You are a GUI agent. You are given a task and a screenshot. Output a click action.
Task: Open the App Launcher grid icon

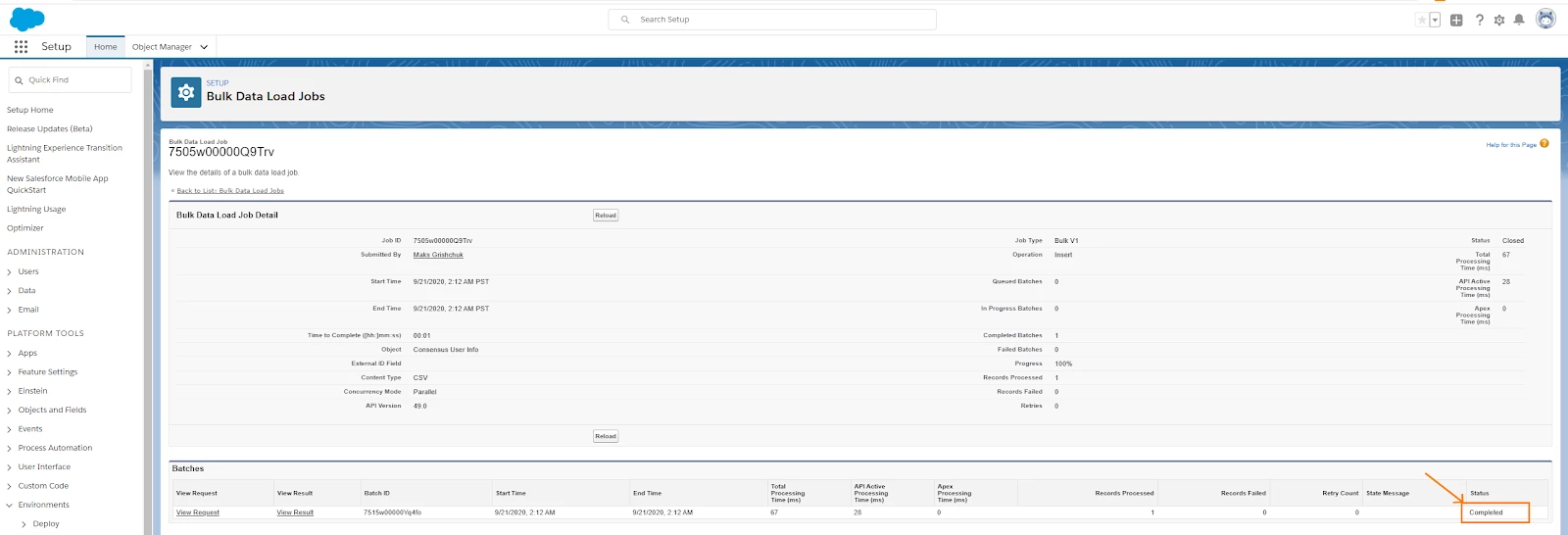click(x=21, y=46)
